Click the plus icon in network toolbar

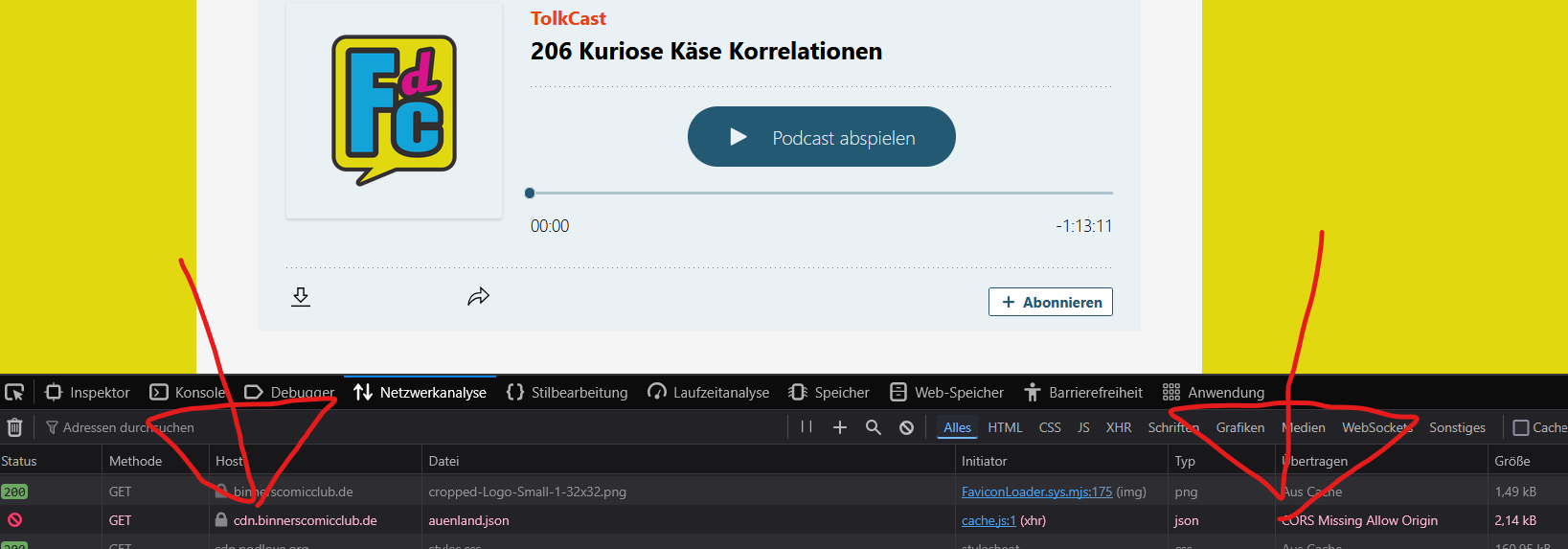pos(840,427)
